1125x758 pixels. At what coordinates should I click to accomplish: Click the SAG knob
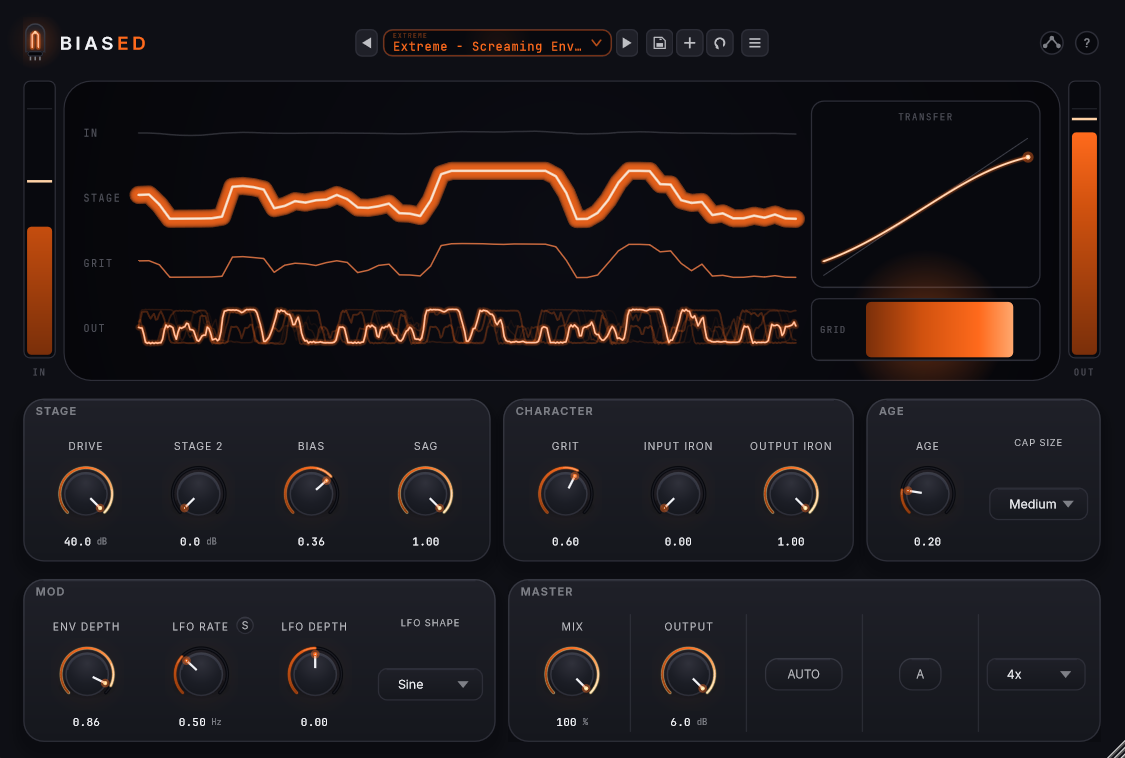(425, 493)
